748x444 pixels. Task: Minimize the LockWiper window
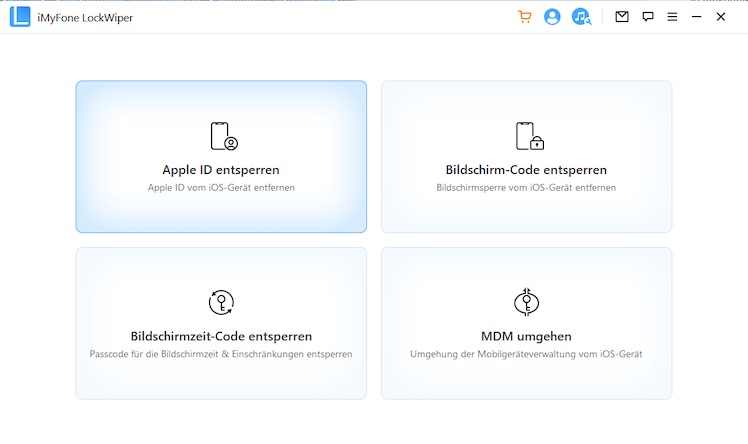coord(696,17)
